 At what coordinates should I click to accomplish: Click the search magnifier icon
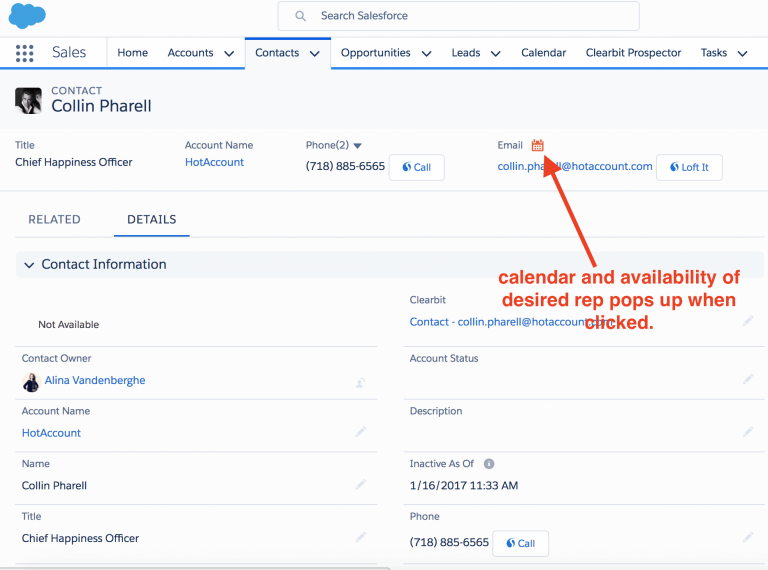300,16
